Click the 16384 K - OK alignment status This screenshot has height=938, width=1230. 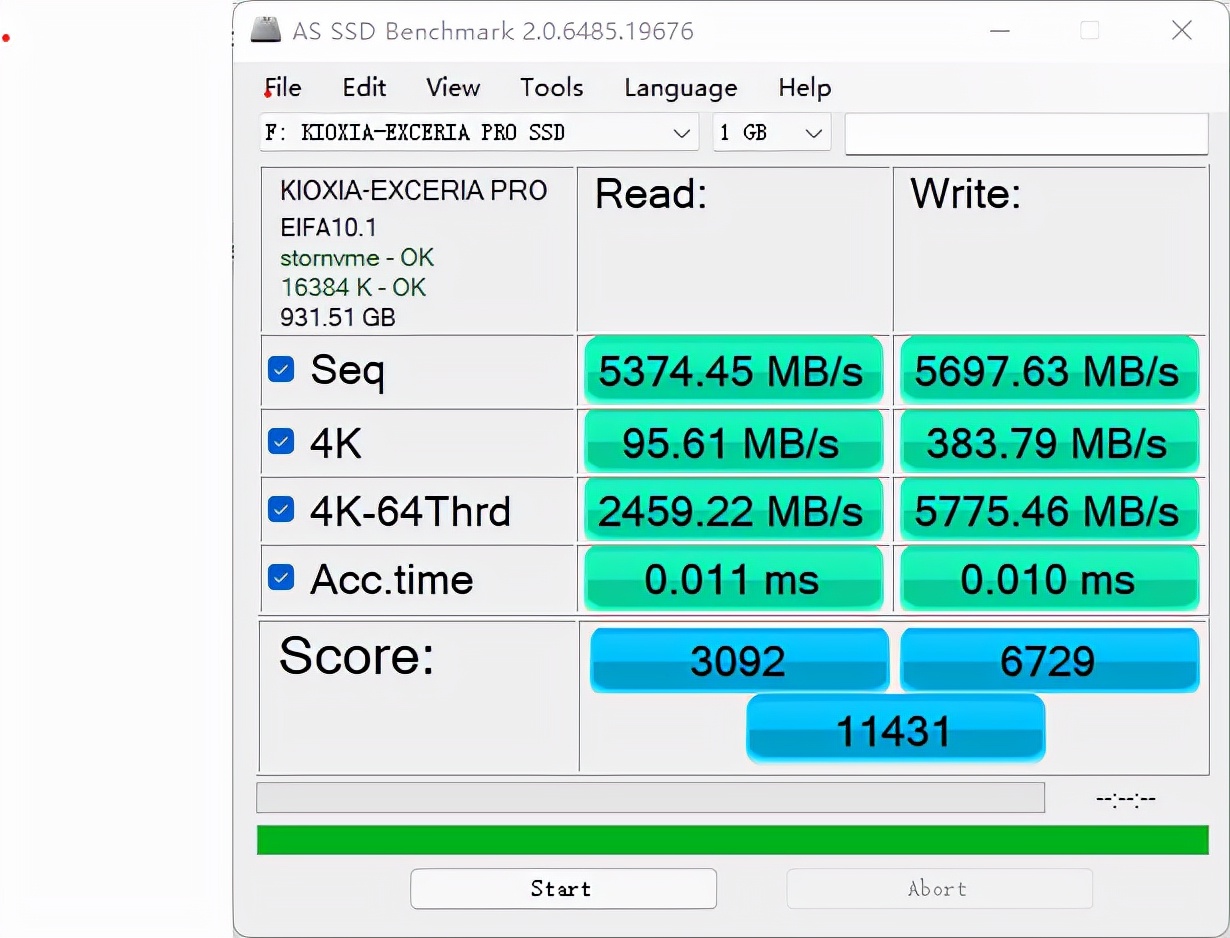(x=353, y=288)
